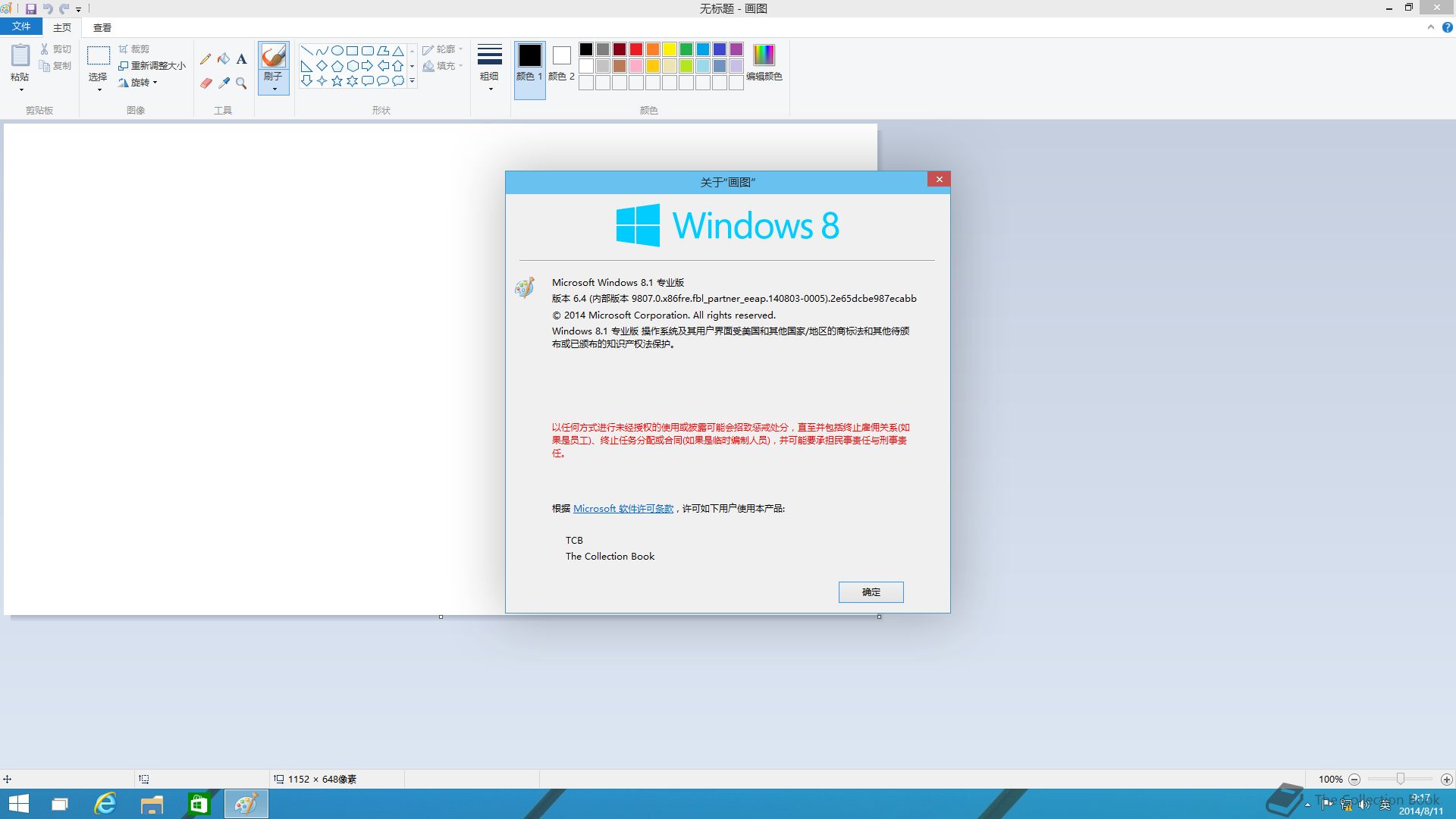Pick the purple color swatch

736,49
